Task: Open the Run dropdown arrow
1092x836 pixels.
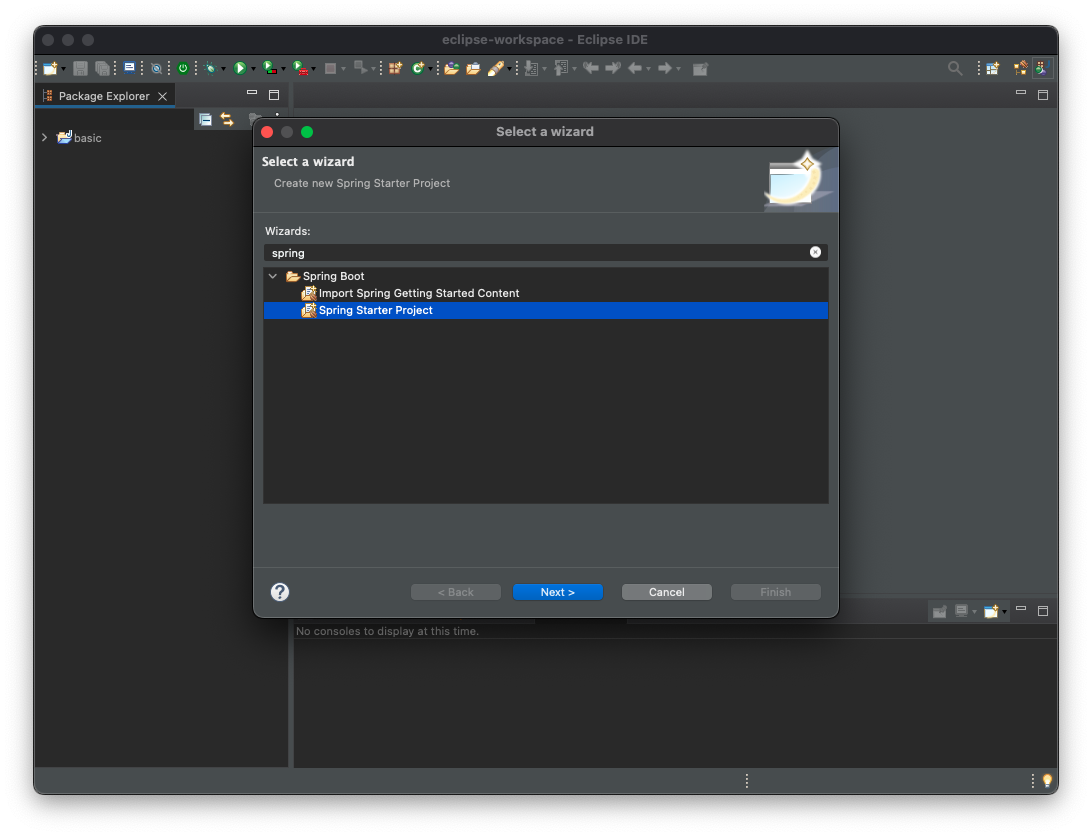Action: click(x=254, y=69)
